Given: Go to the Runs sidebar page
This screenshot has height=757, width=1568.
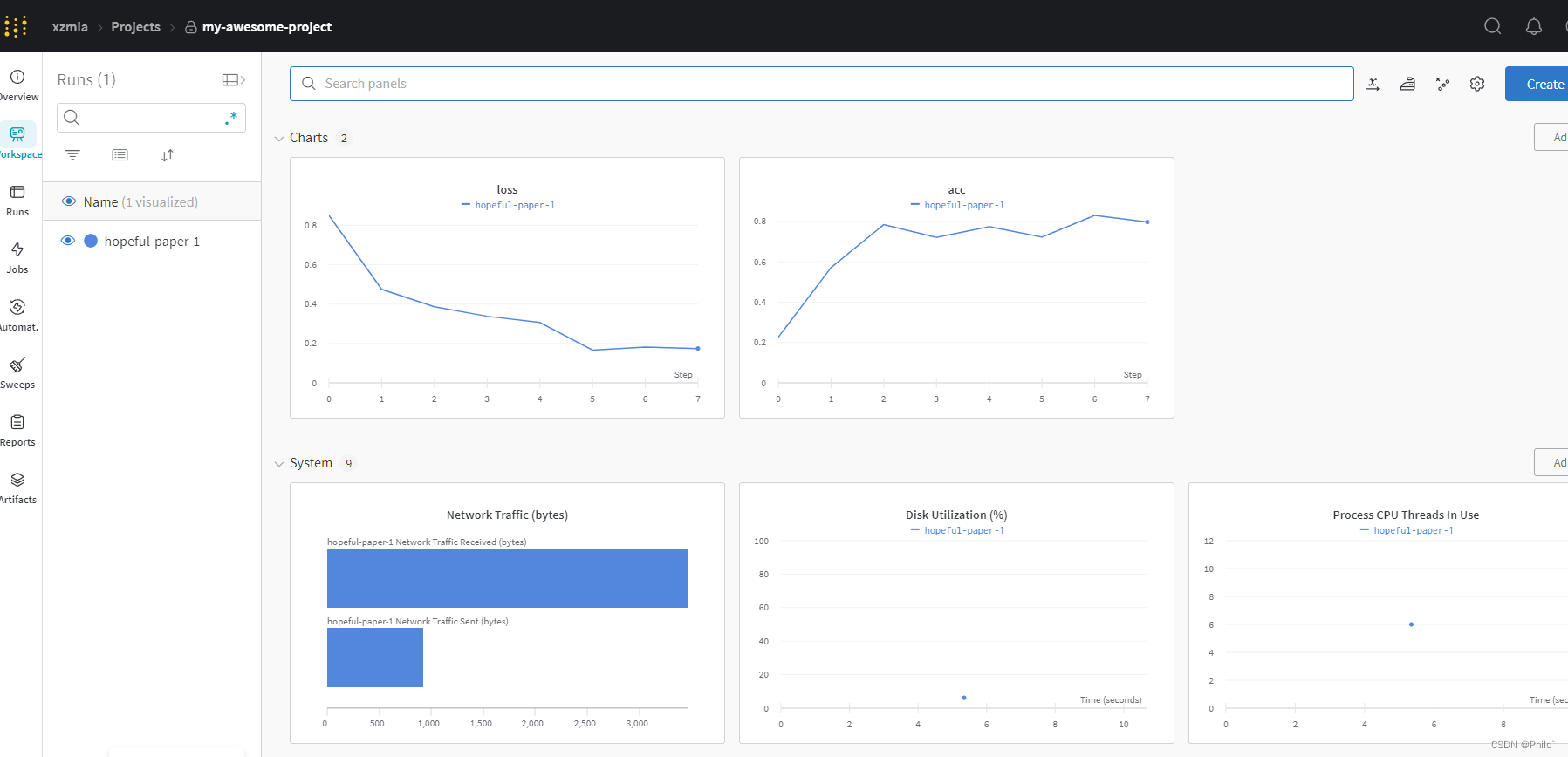Looking at the screenshot, I should coord(17,200).
